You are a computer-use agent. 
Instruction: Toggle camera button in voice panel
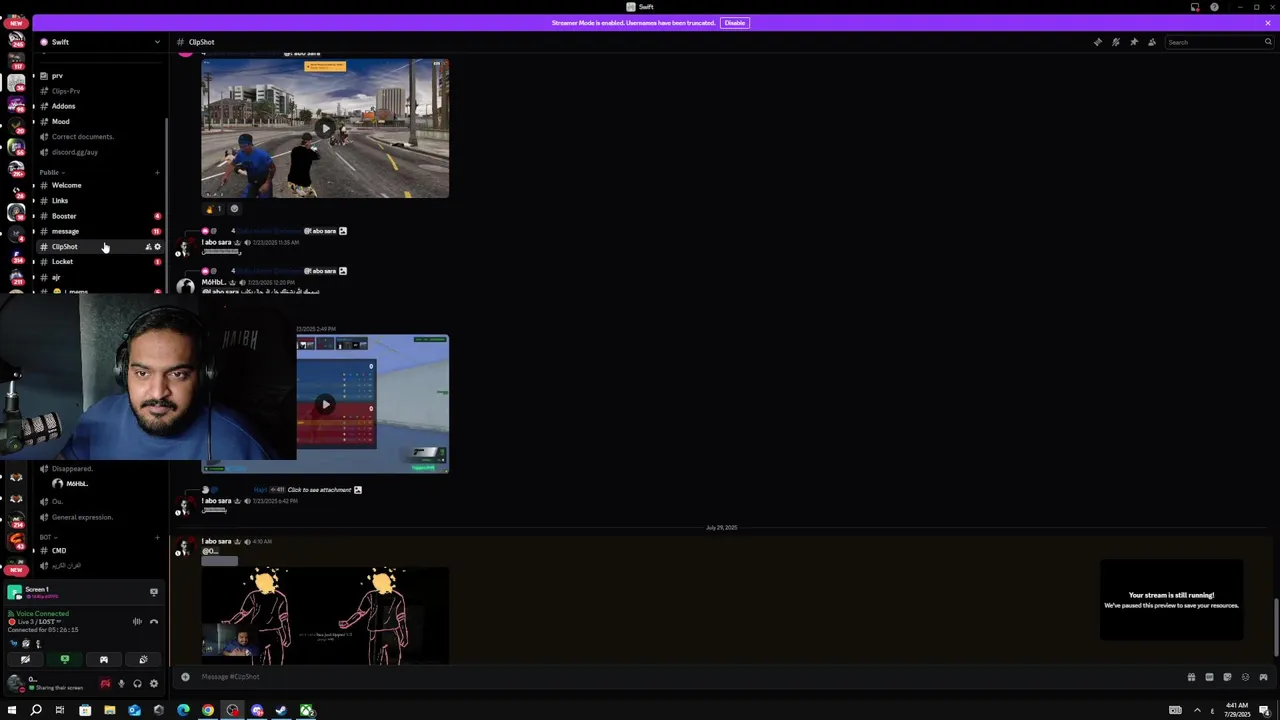pos(25,660)
